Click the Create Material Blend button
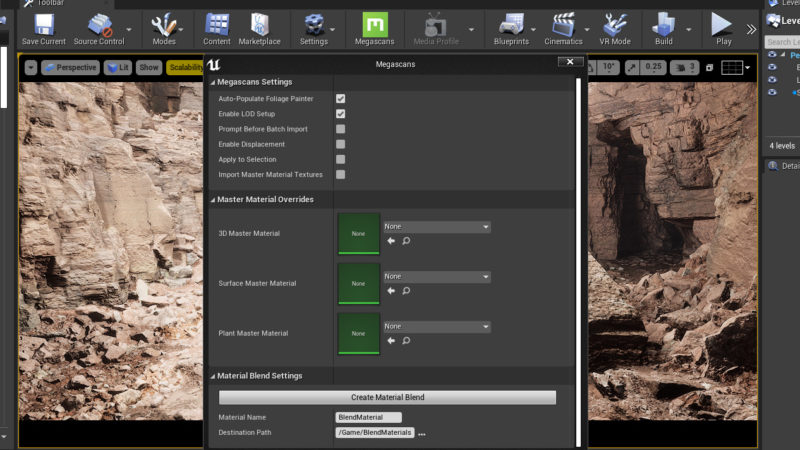The image size is (800, 450). 387,397
